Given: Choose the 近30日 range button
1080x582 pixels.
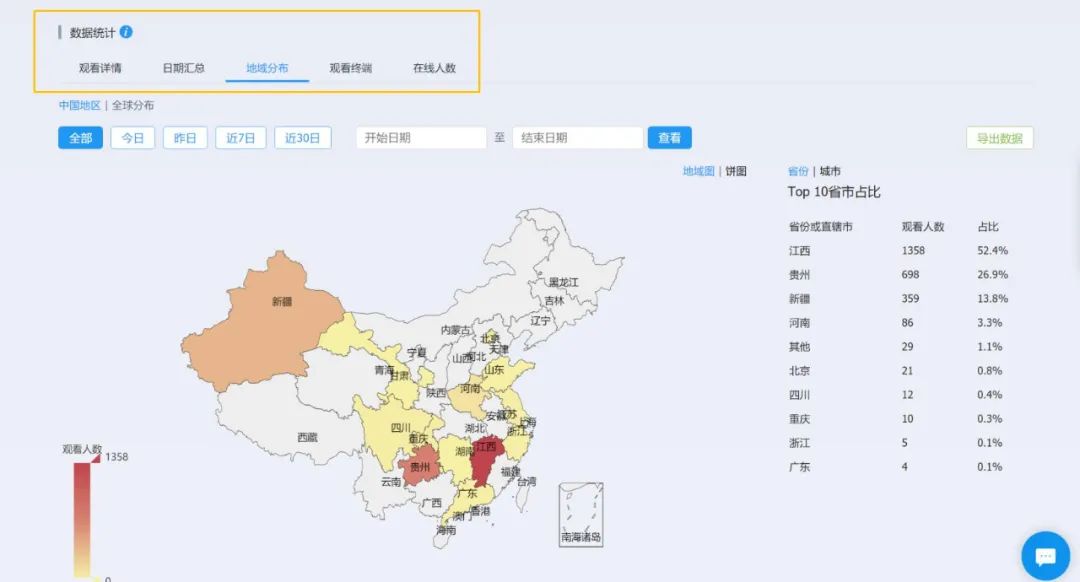Looking at the screenshot, I should (302, 138).
